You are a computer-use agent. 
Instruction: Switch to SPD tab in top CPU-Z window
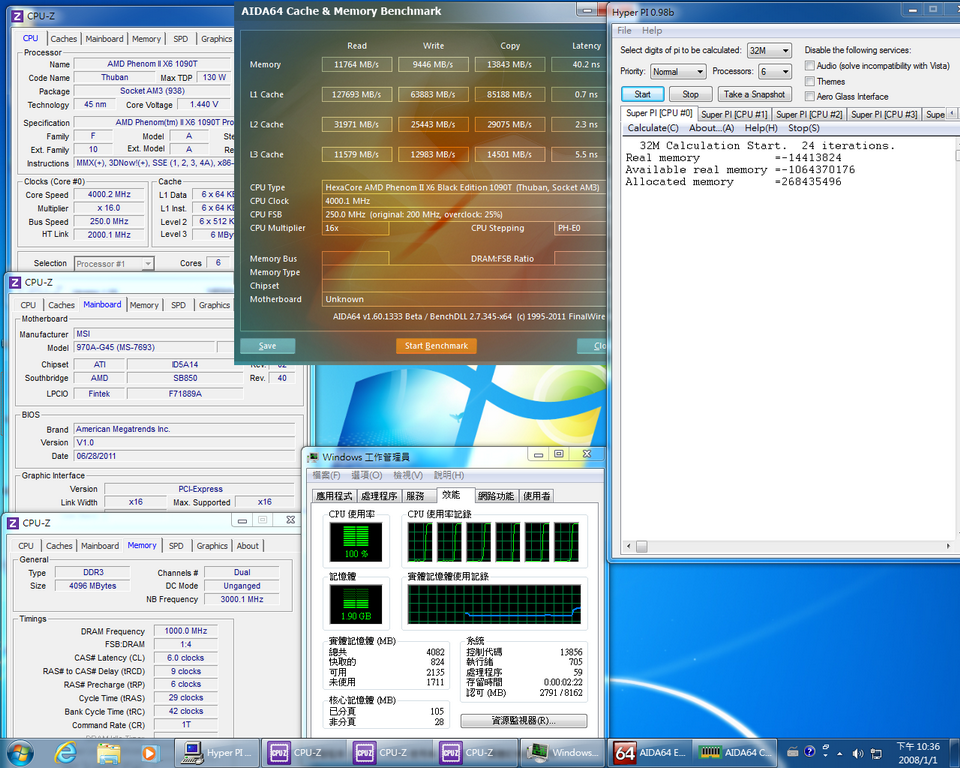coord(181,39)
